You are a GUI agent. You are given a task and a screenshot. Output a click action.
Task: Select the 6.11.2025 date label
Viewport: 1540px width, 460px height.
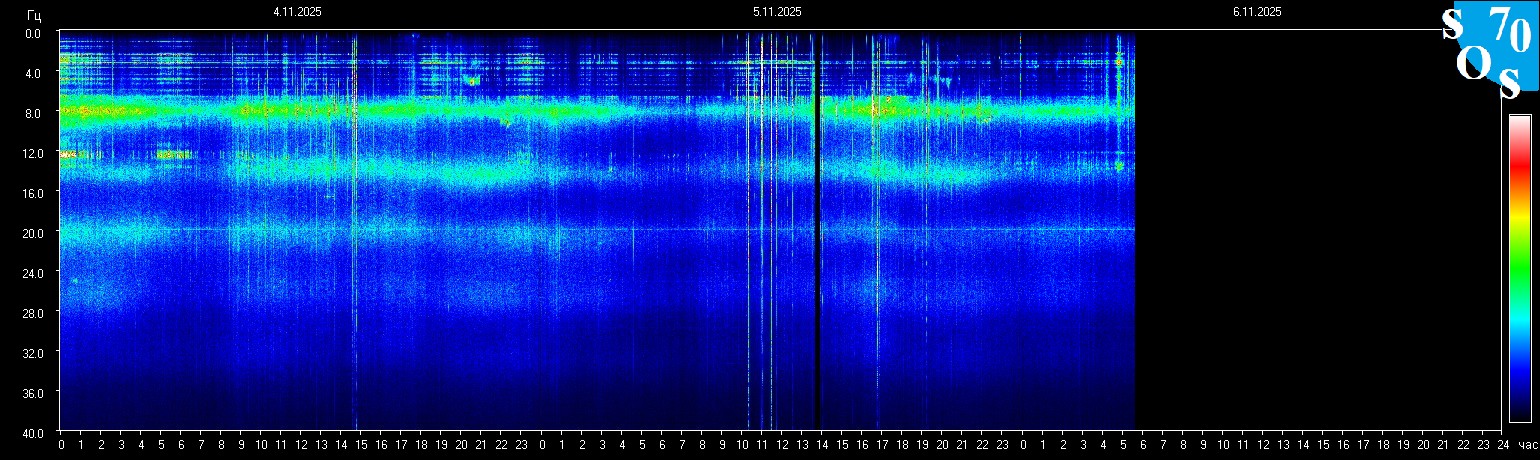point(1257,12)
